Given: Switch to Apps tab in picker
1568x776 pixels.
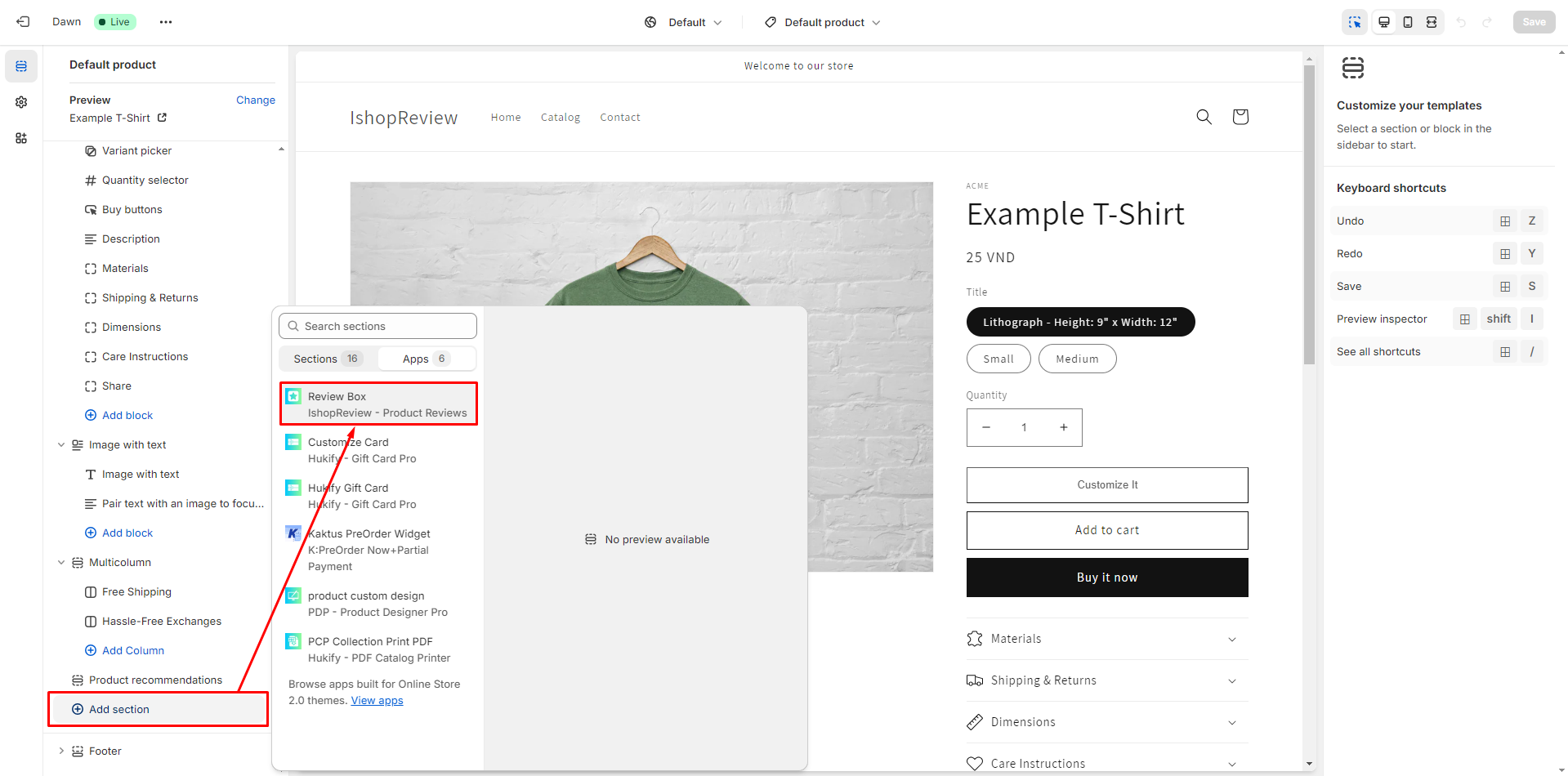Looking at the screenshot, I should coord(426,359).
